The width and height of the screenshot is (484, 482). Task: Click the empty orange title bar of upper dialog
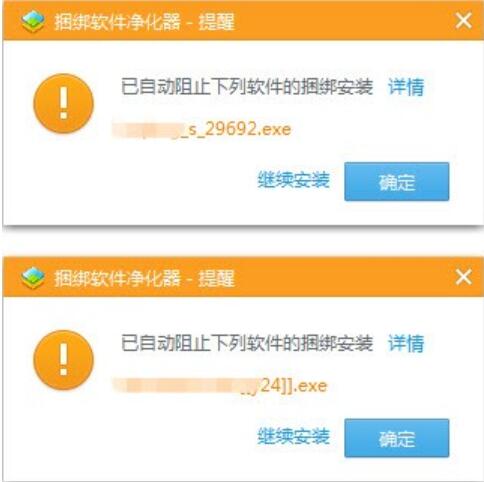tap(343, 21)
